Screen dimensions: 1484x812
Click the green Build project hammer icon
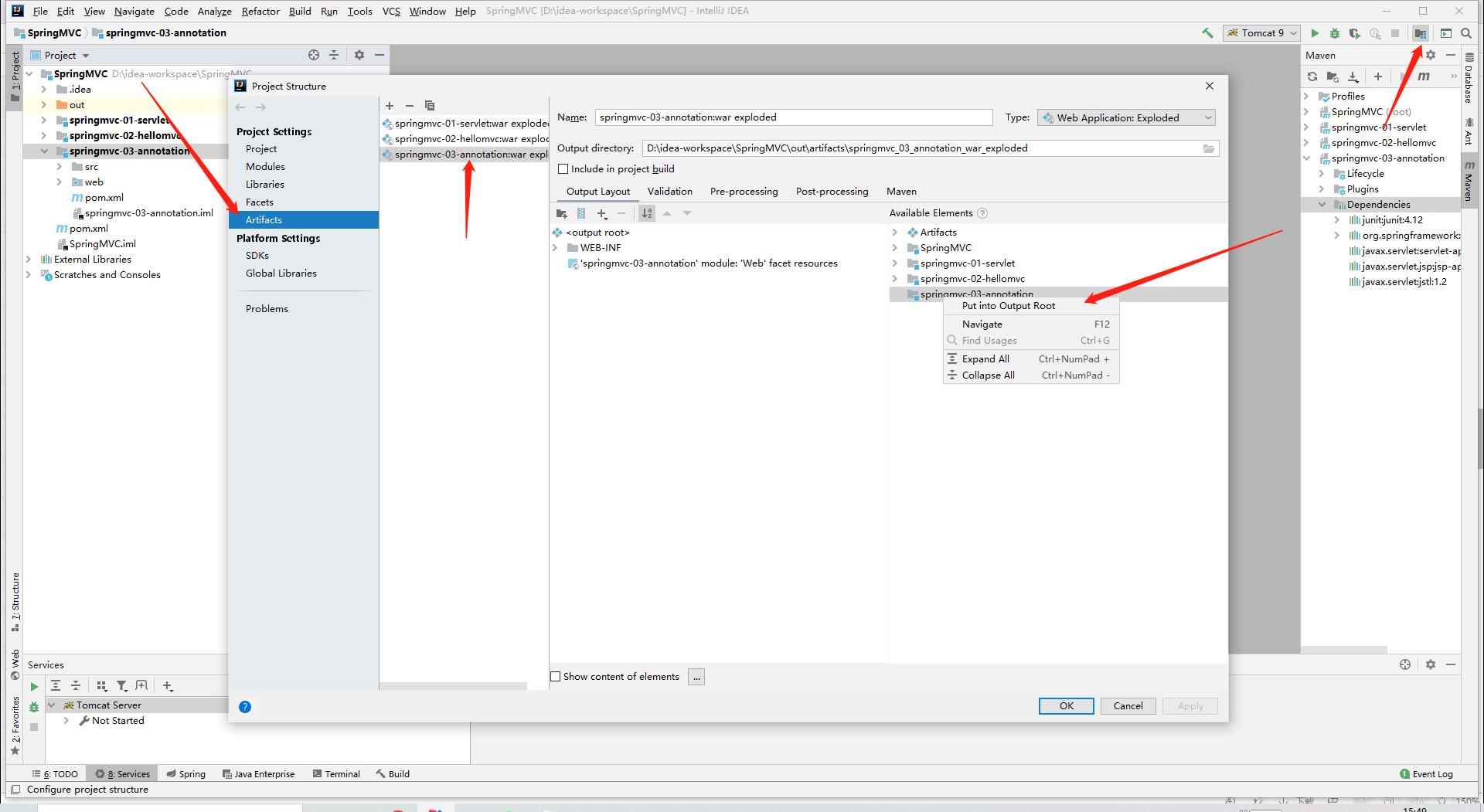[1207, 33]
